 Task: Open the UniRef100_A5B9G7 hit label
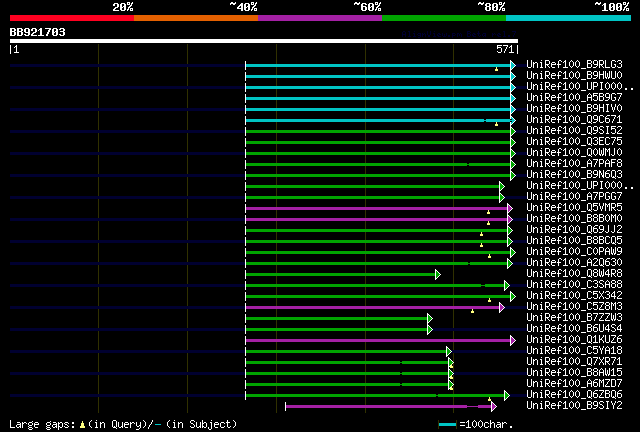click(x=574, y=98)
